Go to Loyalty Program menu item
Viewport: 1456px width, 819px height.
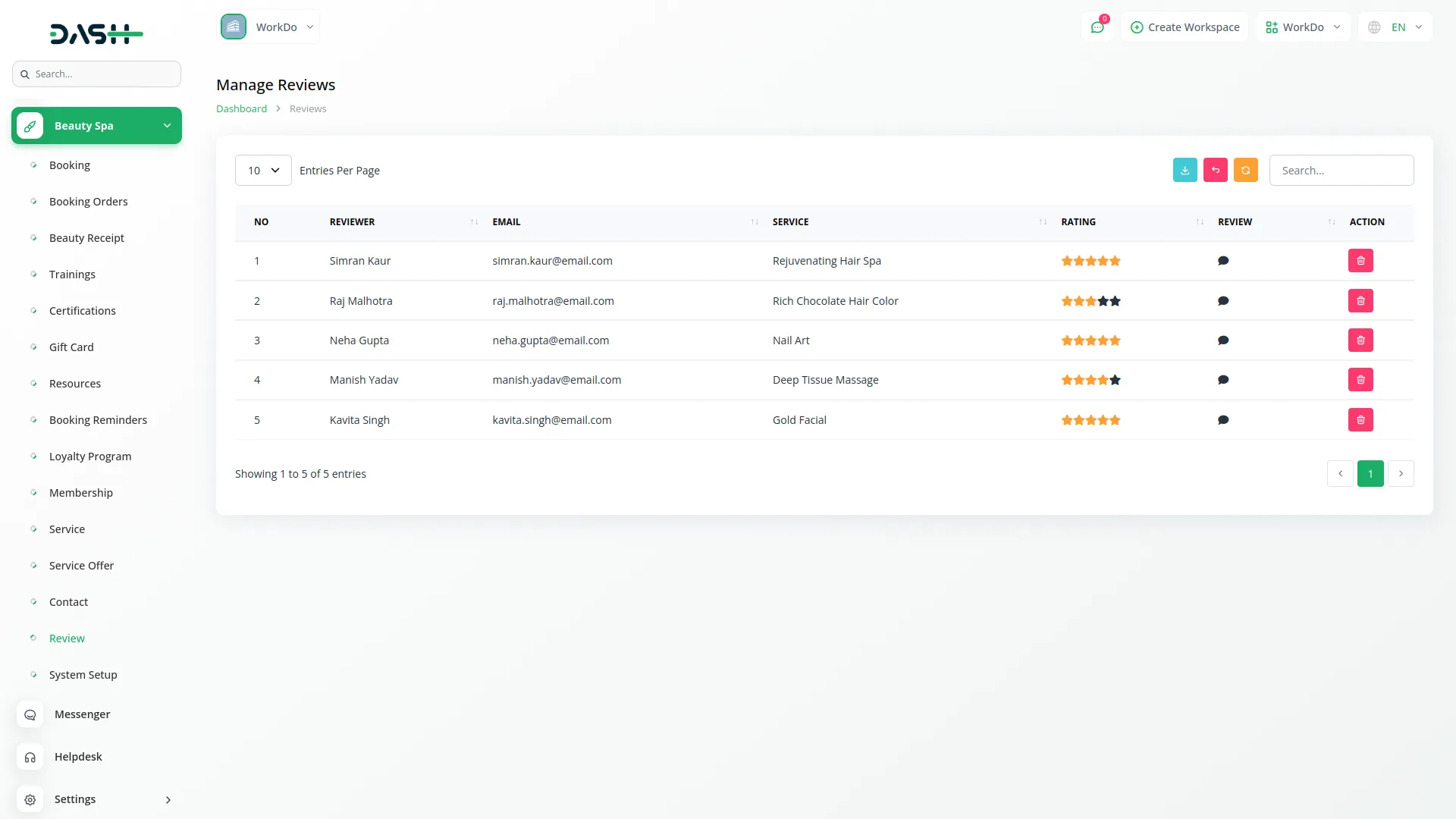pyautogui.click(x=90, y=457)
